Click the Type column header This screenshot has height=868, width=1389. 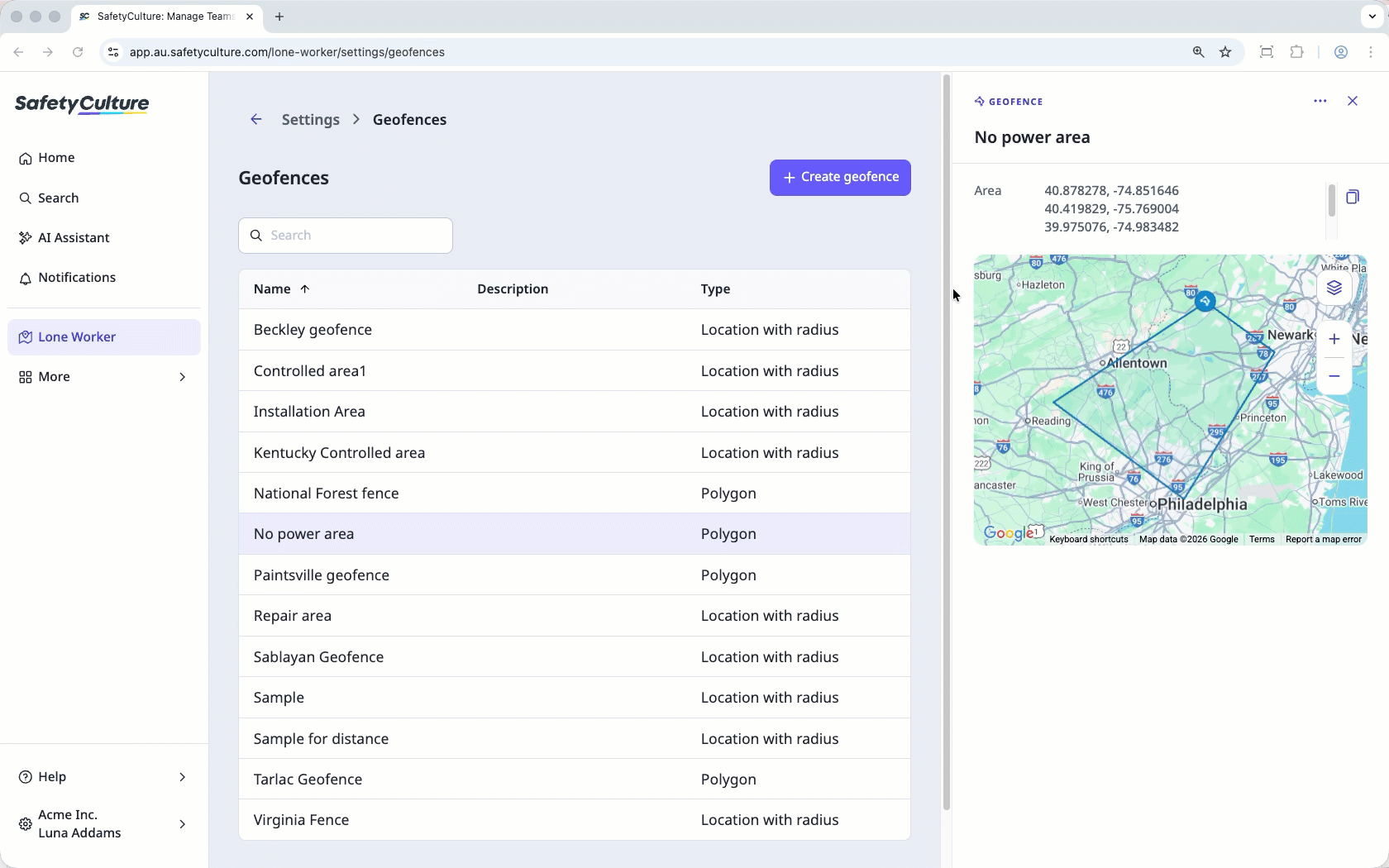point(715,289)
